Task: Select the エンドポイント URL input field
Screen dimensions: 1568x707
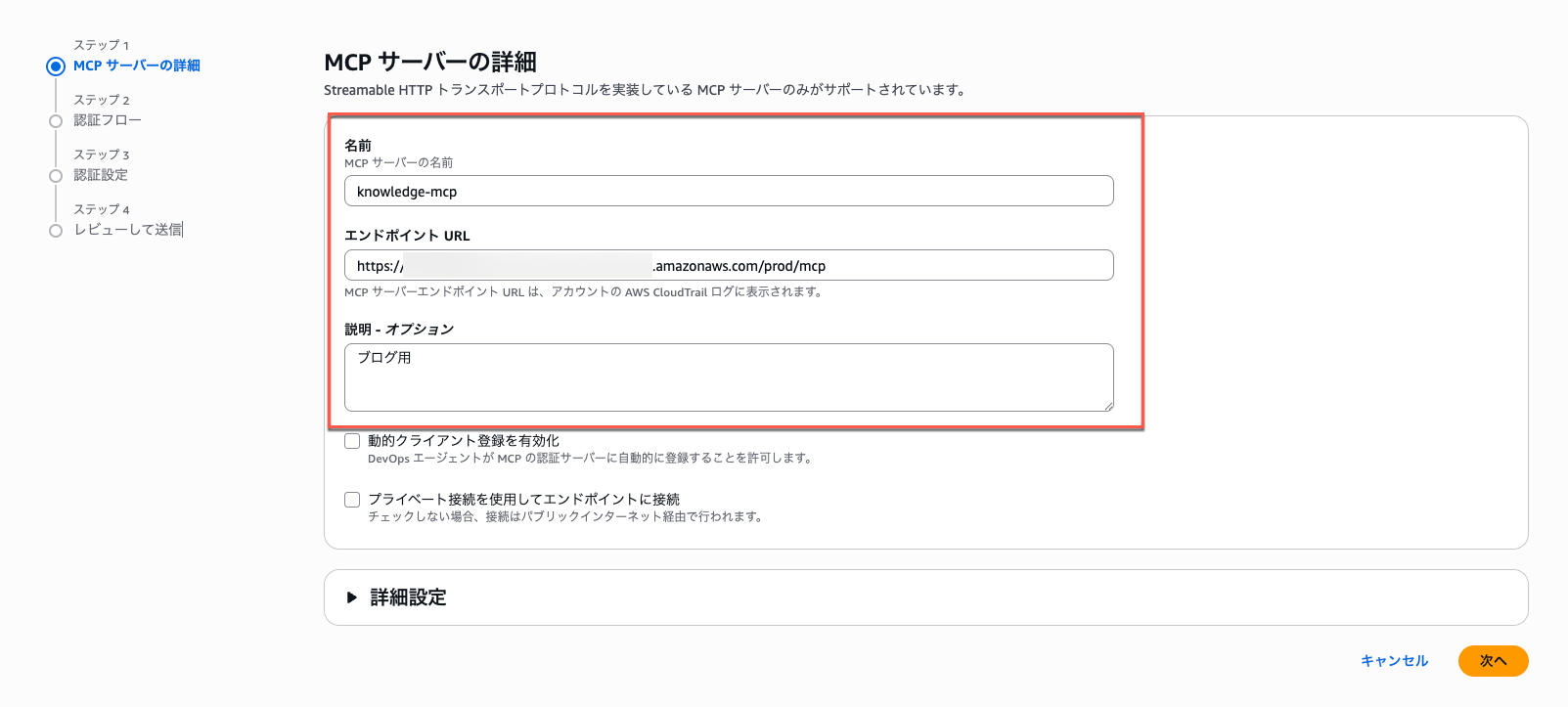Action: (x=728, y=265)
